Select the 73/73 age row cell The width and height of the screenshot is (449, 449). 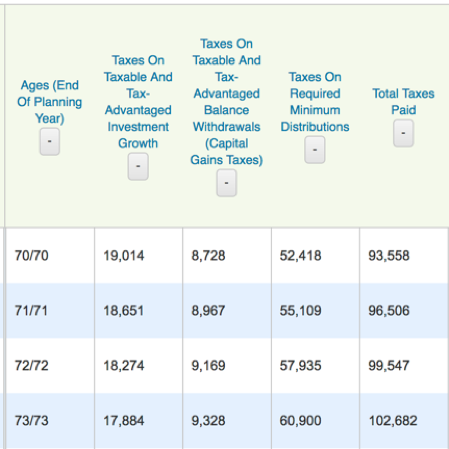[50, 421]
